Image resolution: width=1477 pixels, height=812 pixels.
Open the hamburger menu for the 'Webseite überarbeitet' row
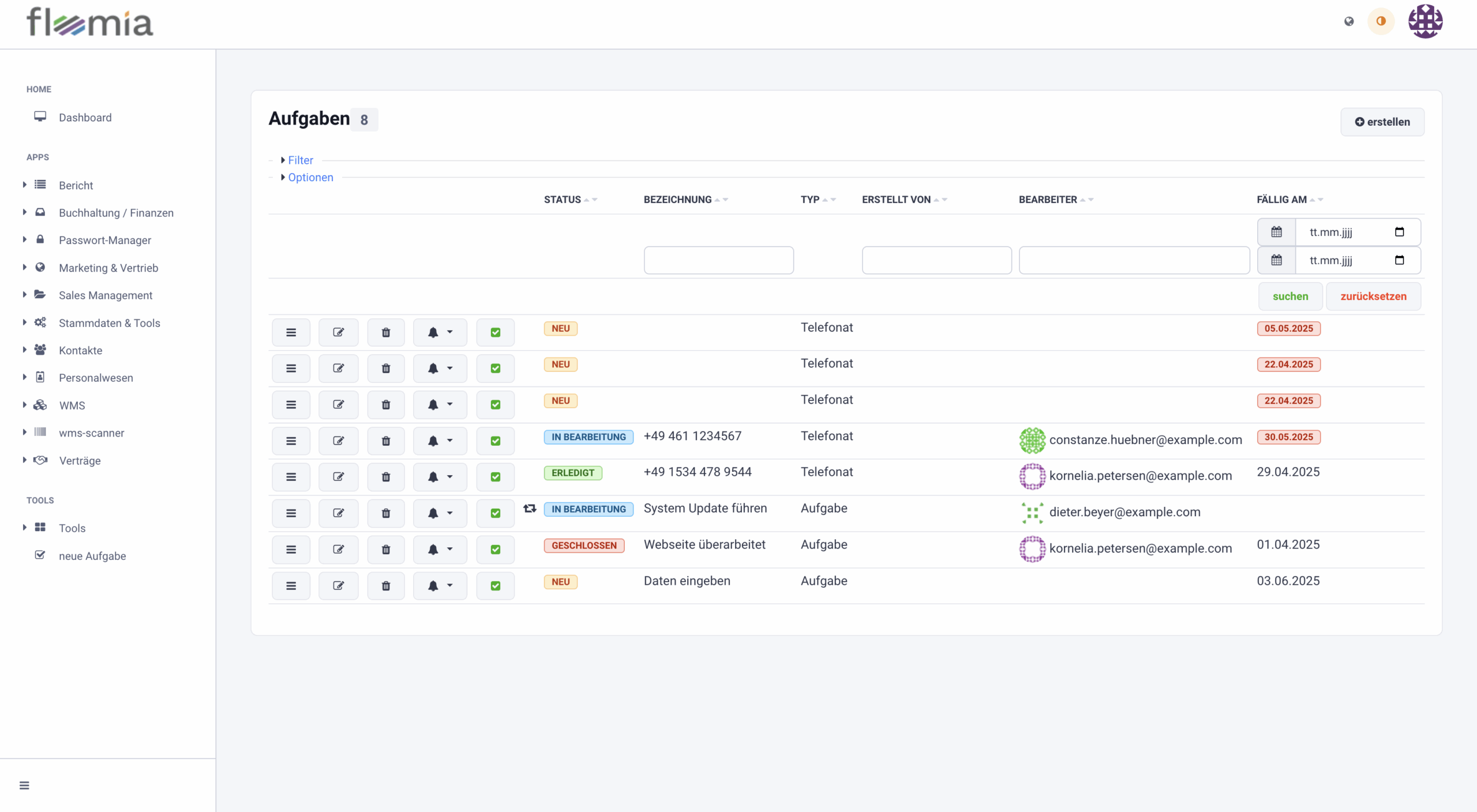pyautogui.click(x=291, y=549)
